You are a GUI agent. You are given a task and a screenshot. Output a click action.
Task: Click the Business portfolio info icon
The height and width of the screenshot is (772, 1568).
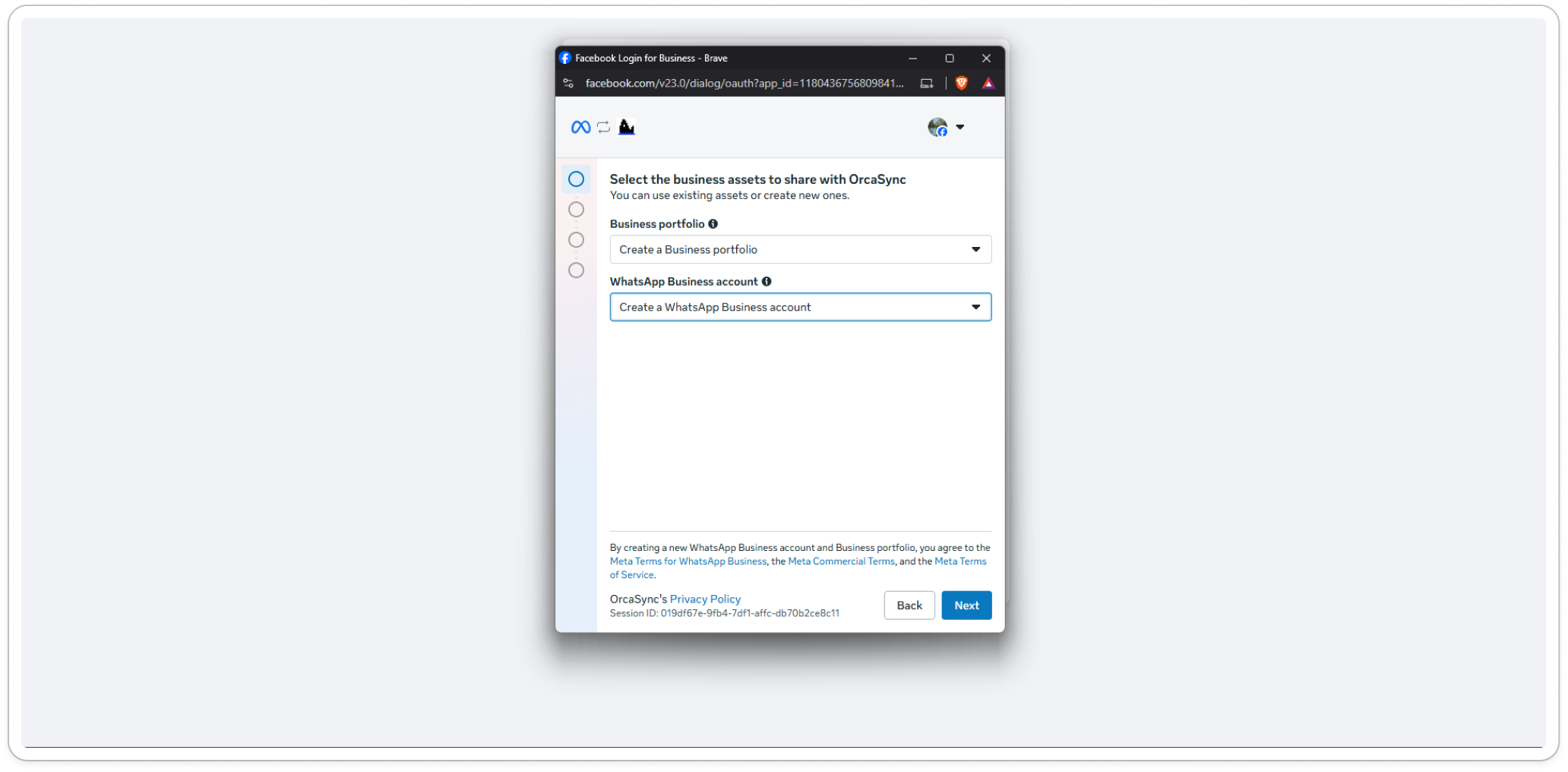(713, 223)
